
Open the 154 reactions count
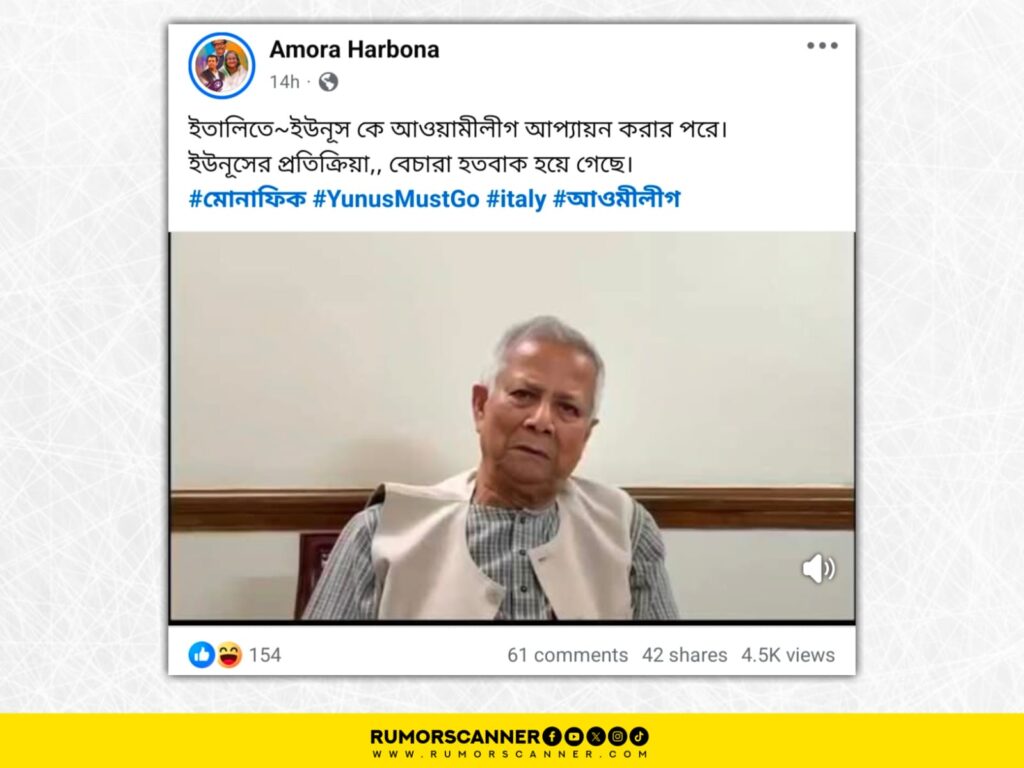point(265,655)
